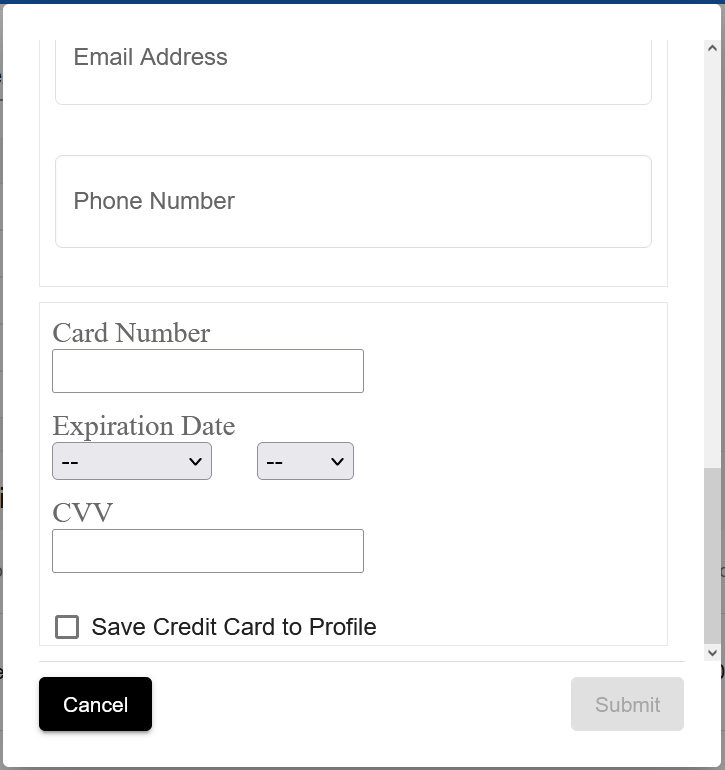725x770 pixels.
Task: Click the scrollbar track above the thumb
Action: [x=712, y=262]
